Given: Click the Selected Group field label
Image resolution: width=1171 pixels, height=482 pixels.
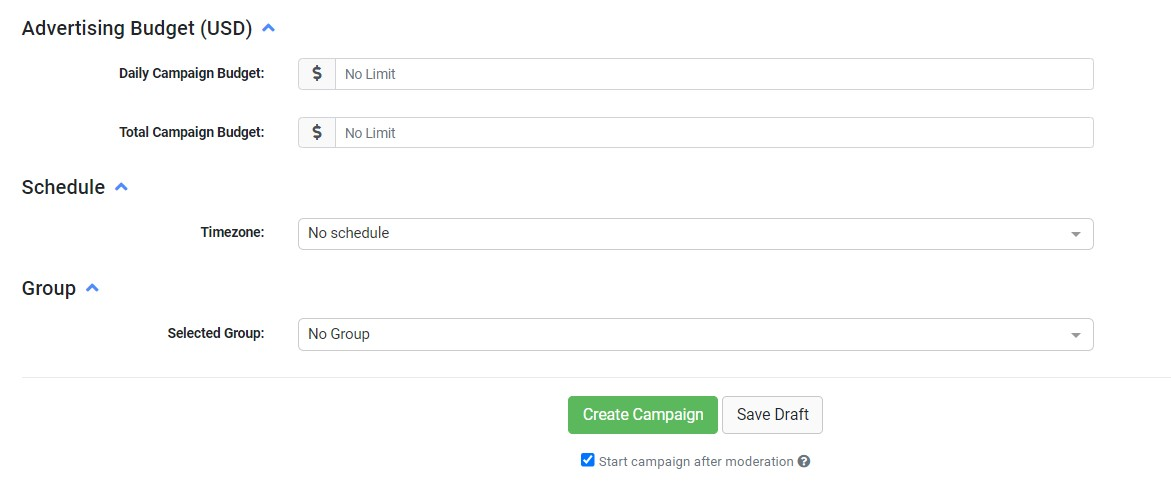Looking at the screenshot, I should [x=216, y=333].
